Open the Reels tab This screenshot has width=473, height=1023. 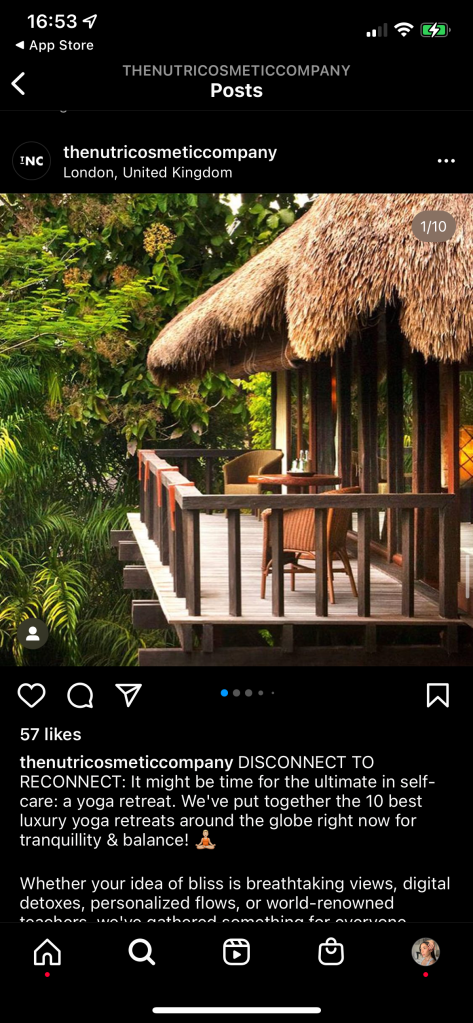(x=236, y=953)
